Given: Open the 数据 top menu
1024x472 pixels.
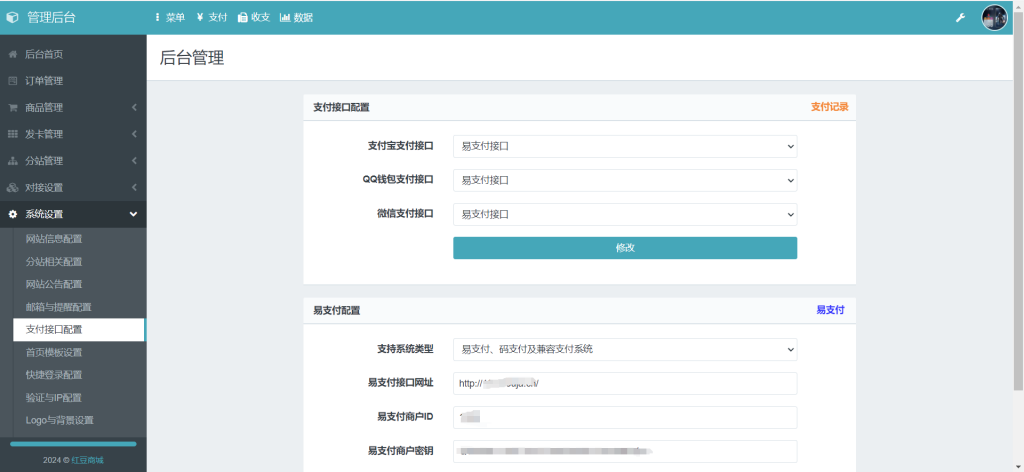Looking at the screenshot, I should [x=296, y=18].
